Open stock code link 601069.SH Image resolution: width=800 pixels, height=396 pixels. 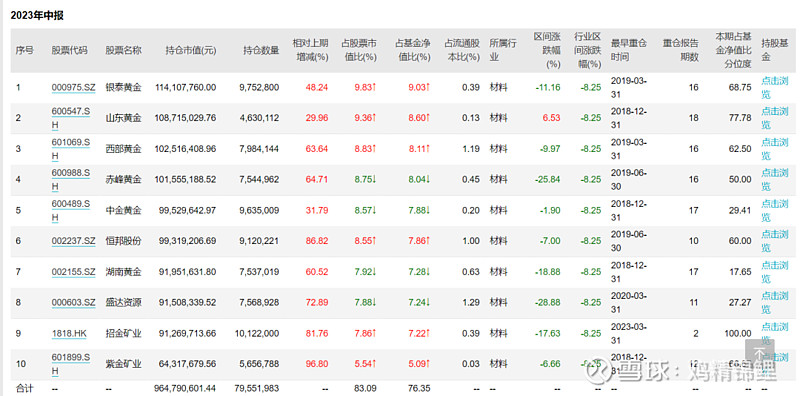[x=71, y=148]
